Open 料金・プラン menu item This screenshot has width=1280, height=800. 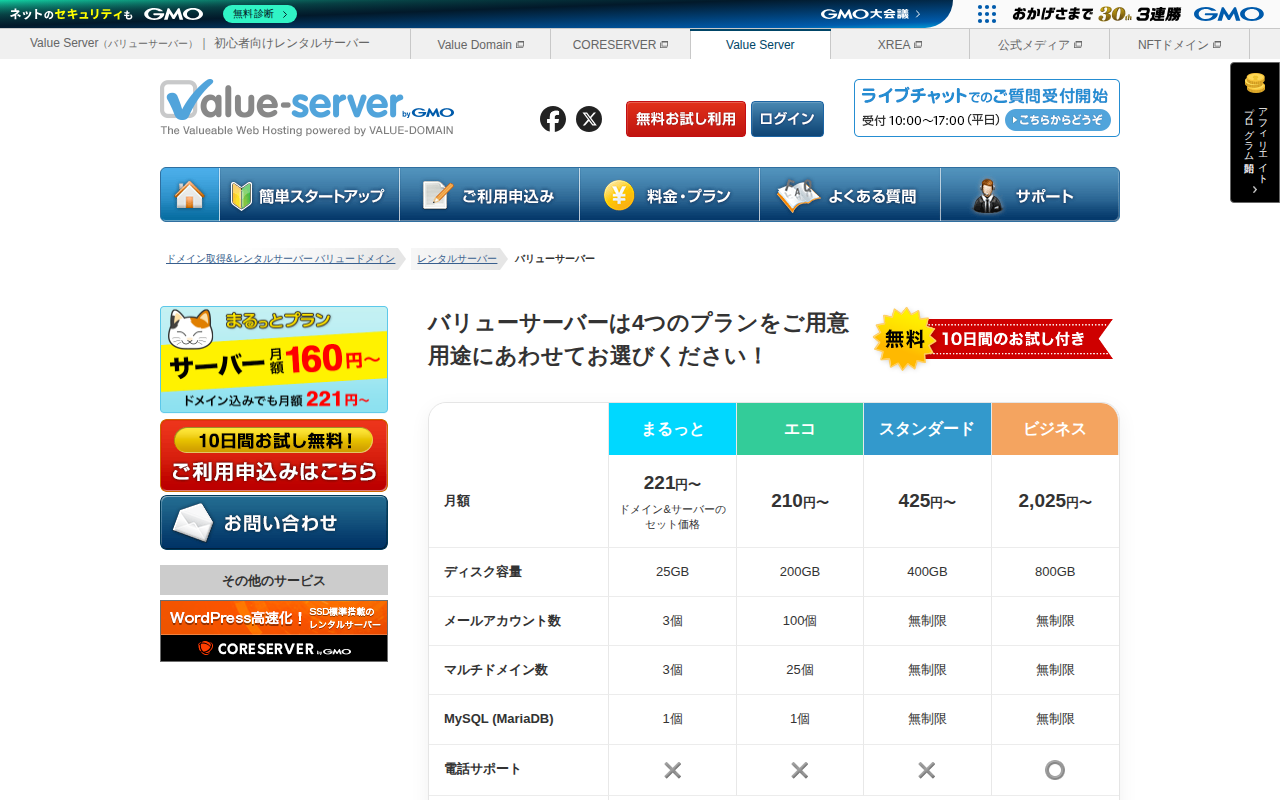coord(669,194)
